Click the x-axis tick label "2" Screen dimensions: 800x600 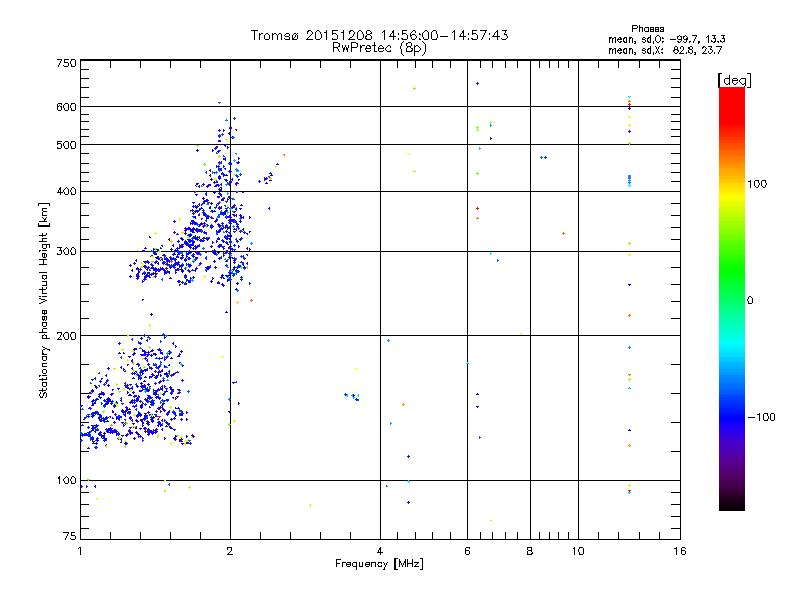coord(230,551)
